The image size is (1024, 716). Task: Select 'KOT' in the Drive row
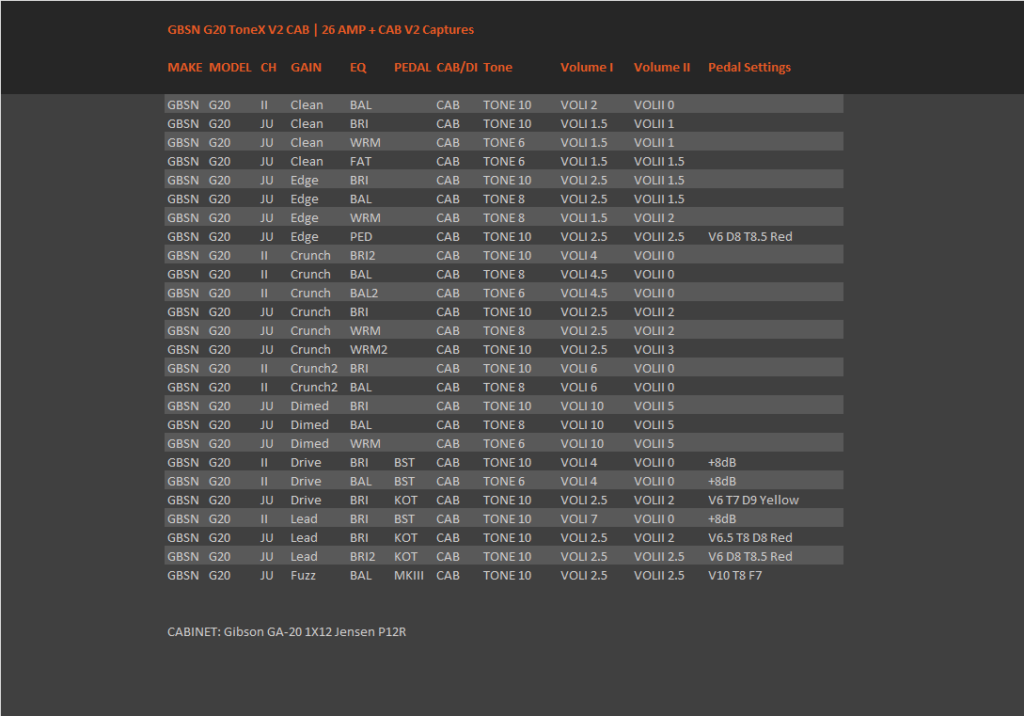406,500
